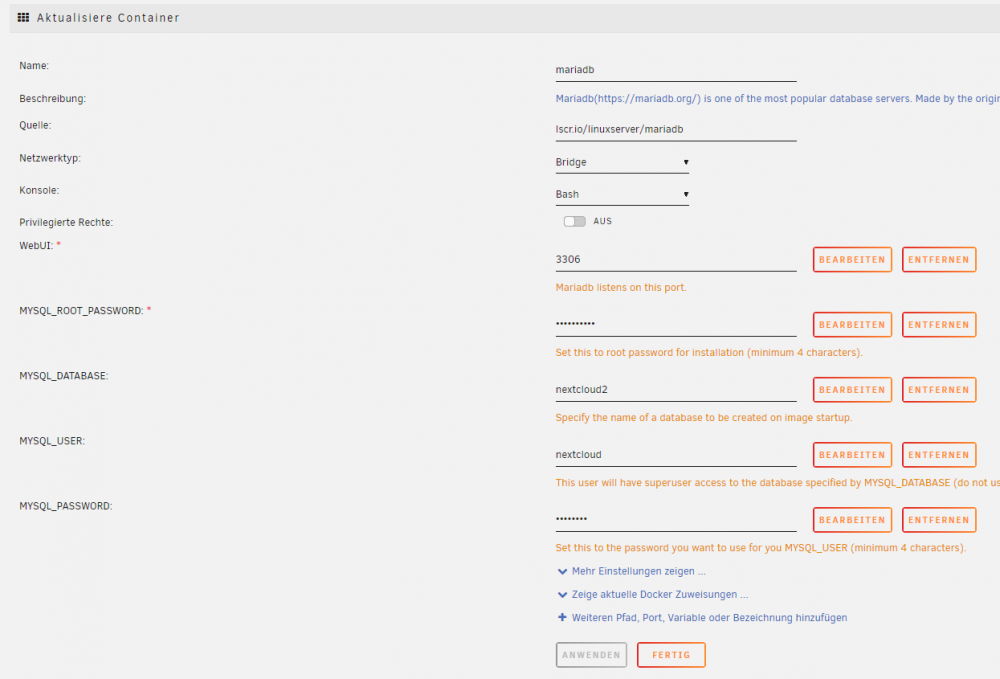The image size is (1000, 679).
Task: Focus the MYSQL_USER field nextcloud
Action: (x=675, y=455)
